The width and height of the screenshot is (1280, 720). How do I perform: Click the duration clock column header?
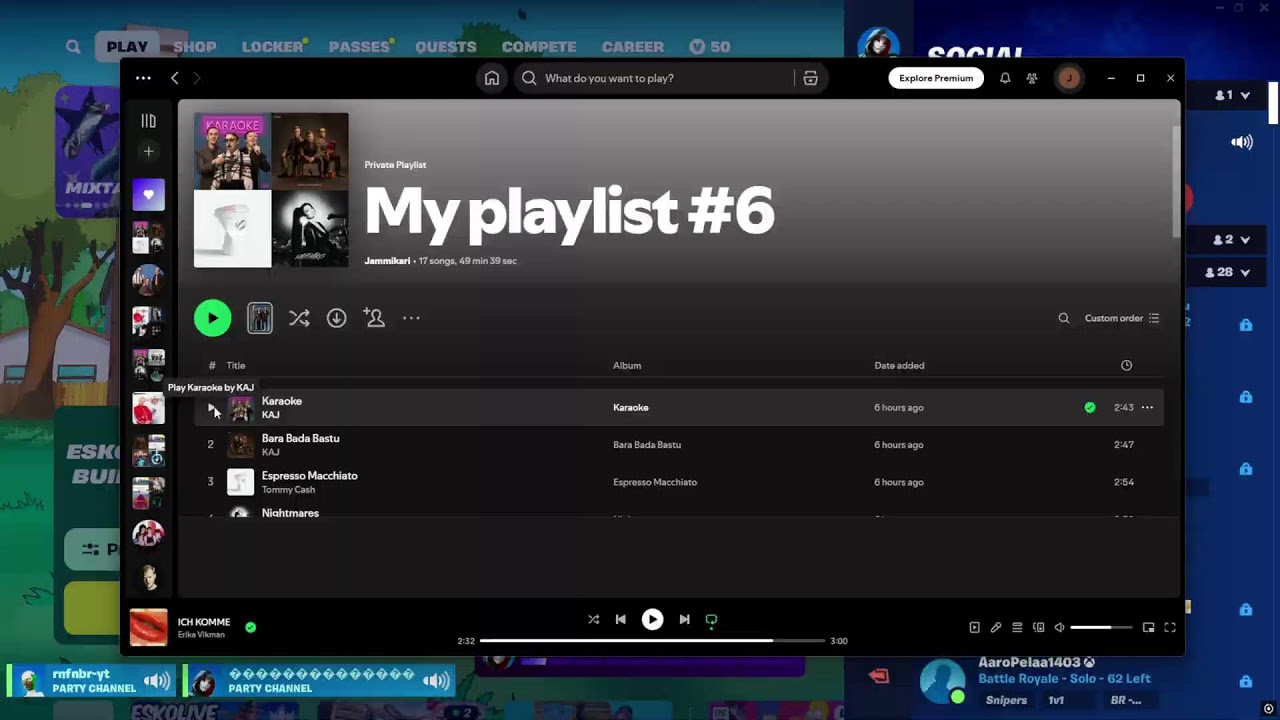click(1126, 365)
